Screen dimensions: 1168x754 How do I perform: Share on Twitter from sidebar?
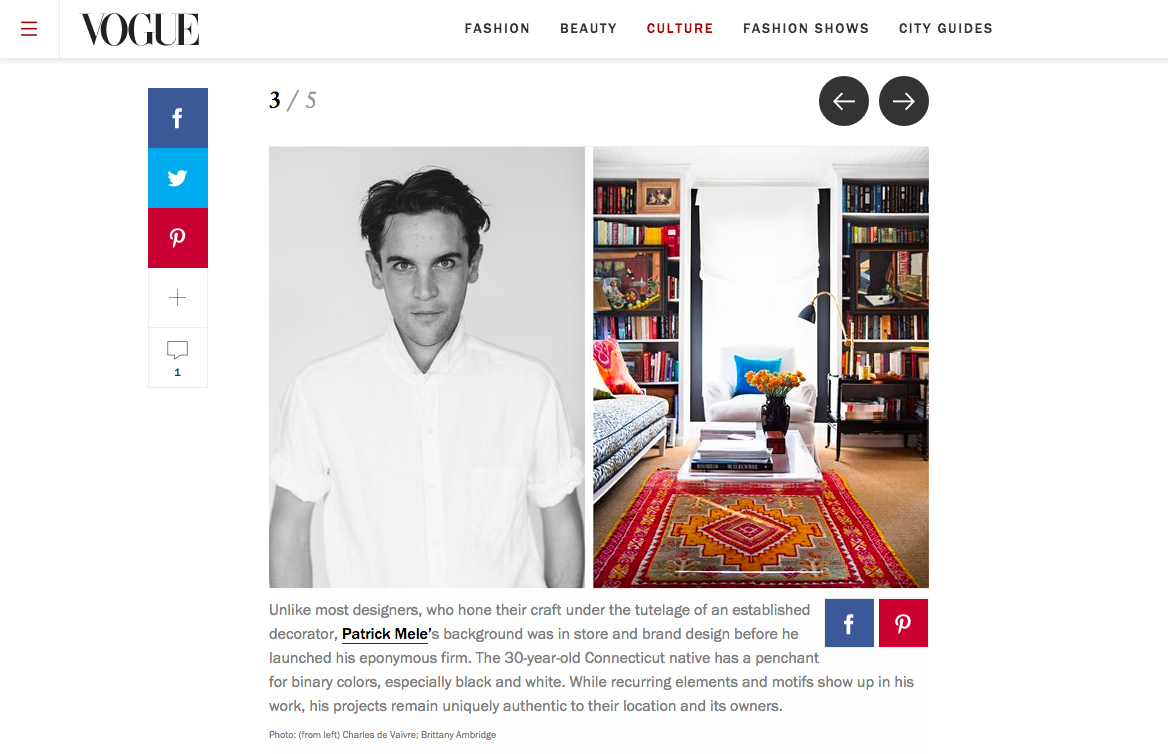(x=178, y=178)
